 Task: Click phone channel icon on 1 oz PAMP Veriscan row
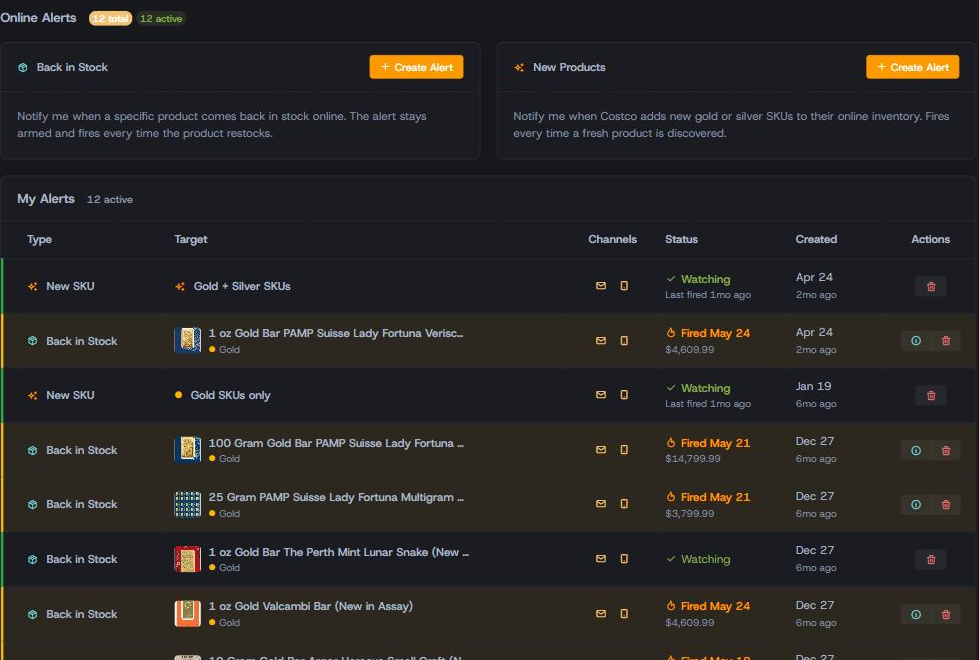click(624, 340)
